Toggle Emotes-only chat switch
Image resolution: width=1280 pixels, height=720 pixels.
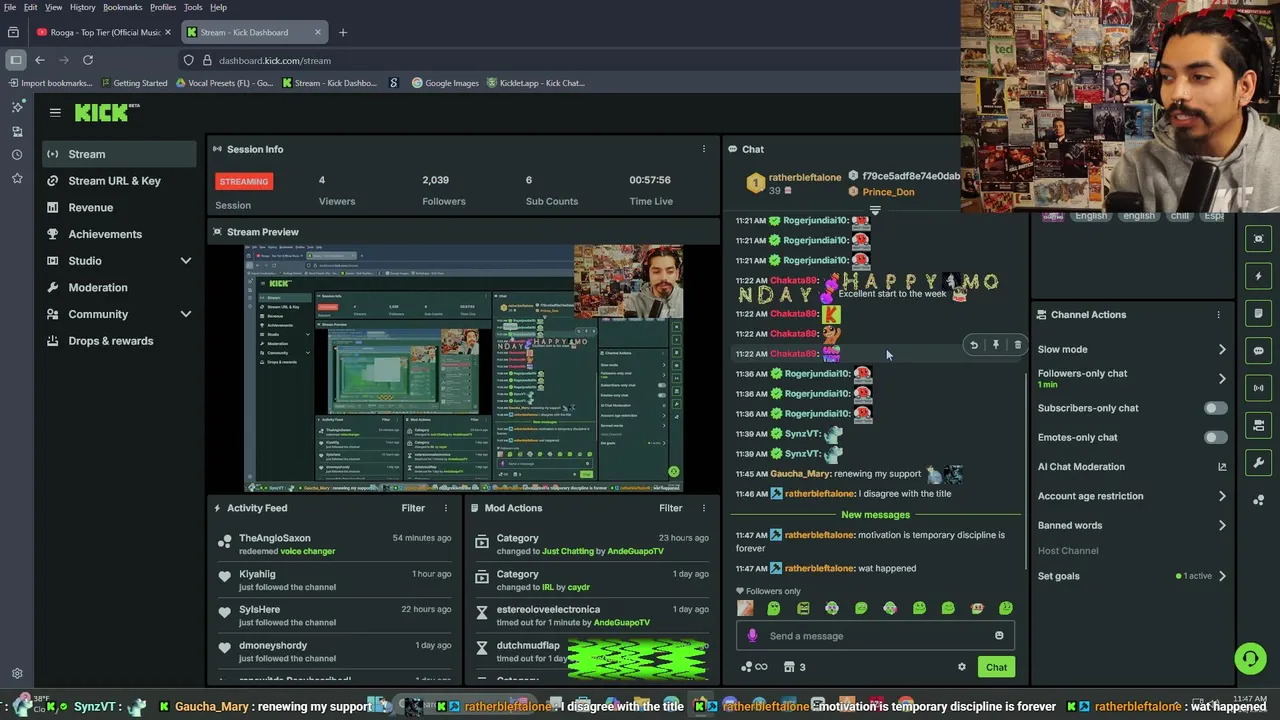click(x=1215, y=437)
